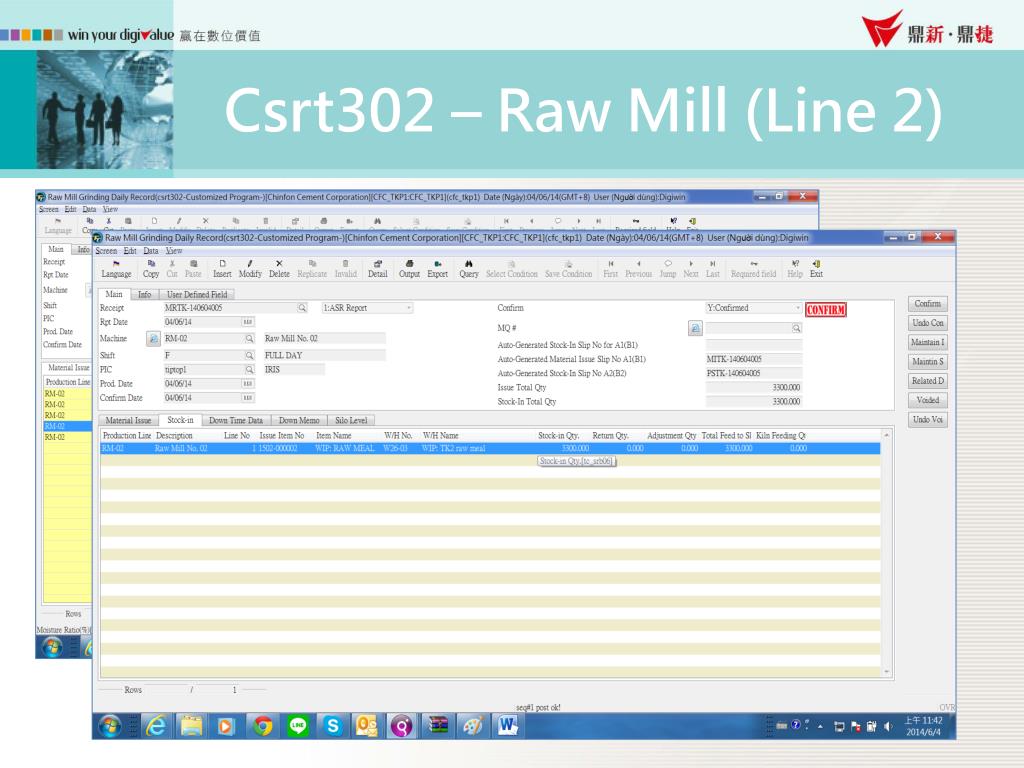Select the Silo Level tab
Image resolution: width=1024 pixels, height=768 pixels.
pos(351,421)
